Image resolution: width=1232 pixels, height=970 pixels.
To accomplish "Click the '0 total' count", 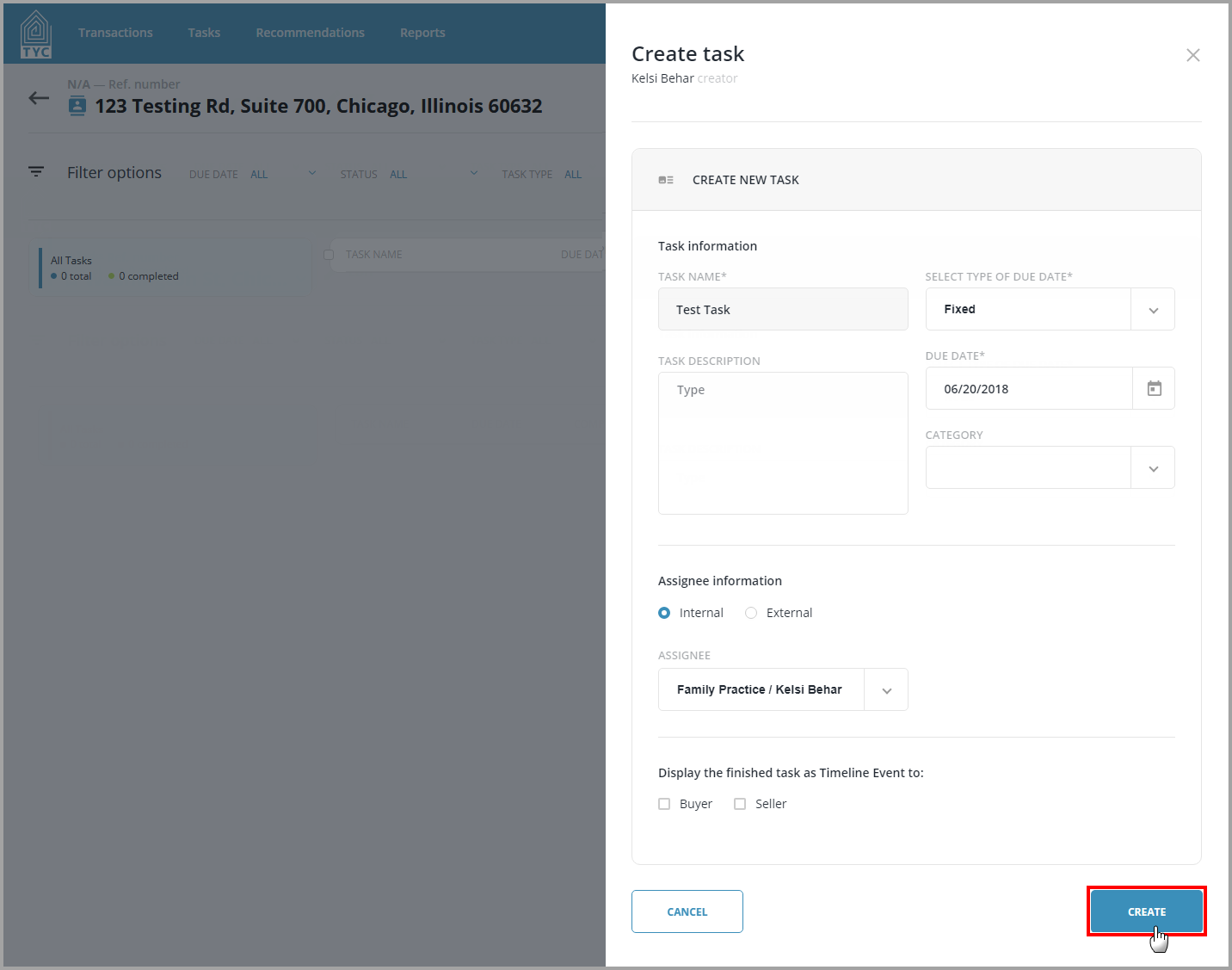I will (76, 276).
